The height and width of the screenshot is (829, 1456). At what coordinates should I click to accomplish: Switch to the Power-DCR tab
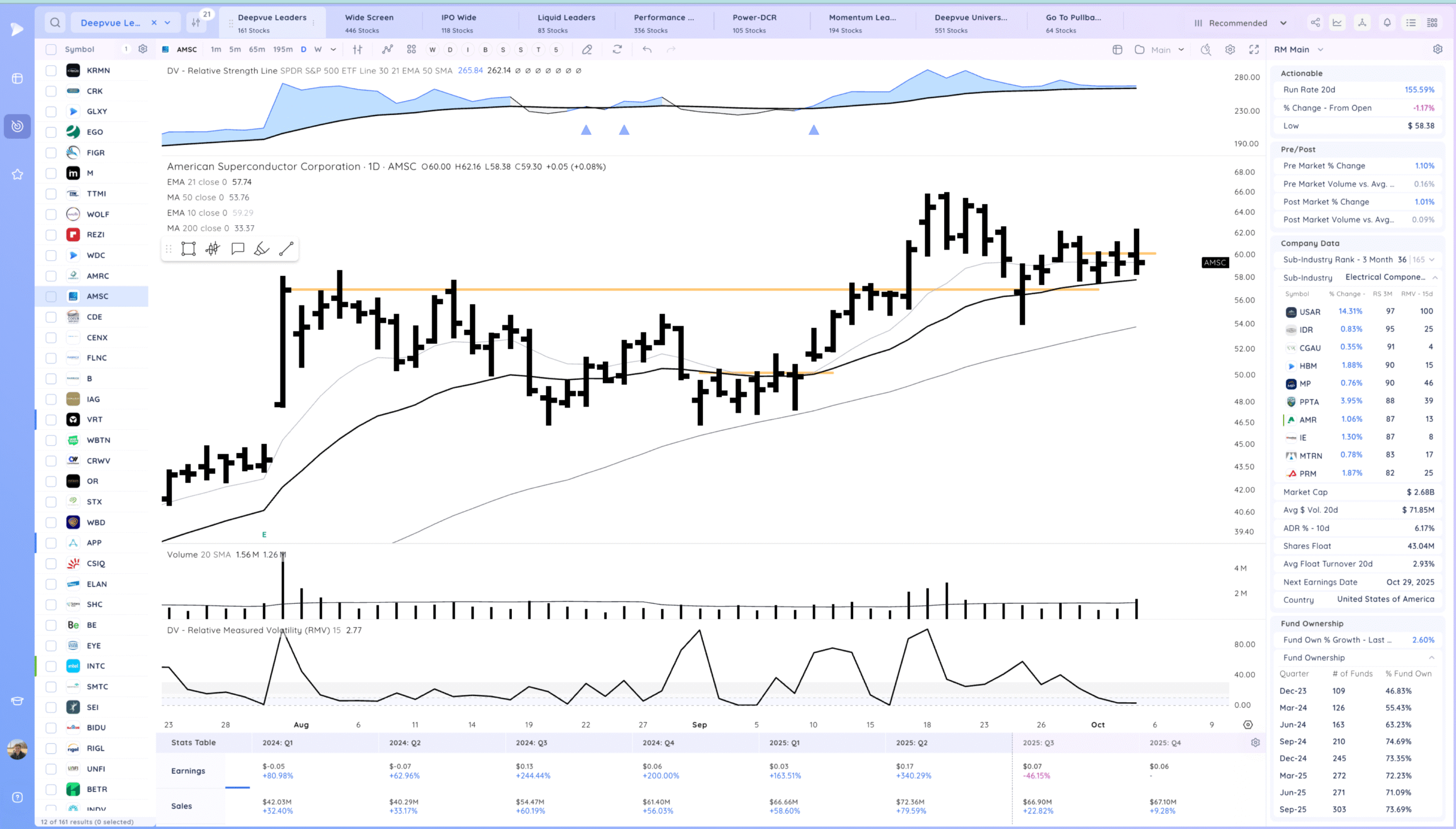[x=754, y=23]
